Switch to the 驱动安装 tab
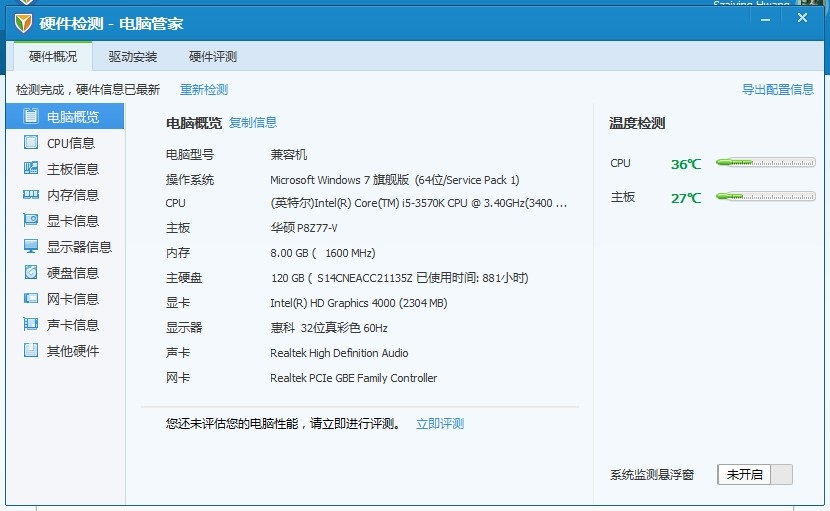Image resolution: width=830 pixels, height=511 pixels. (132, 56)
